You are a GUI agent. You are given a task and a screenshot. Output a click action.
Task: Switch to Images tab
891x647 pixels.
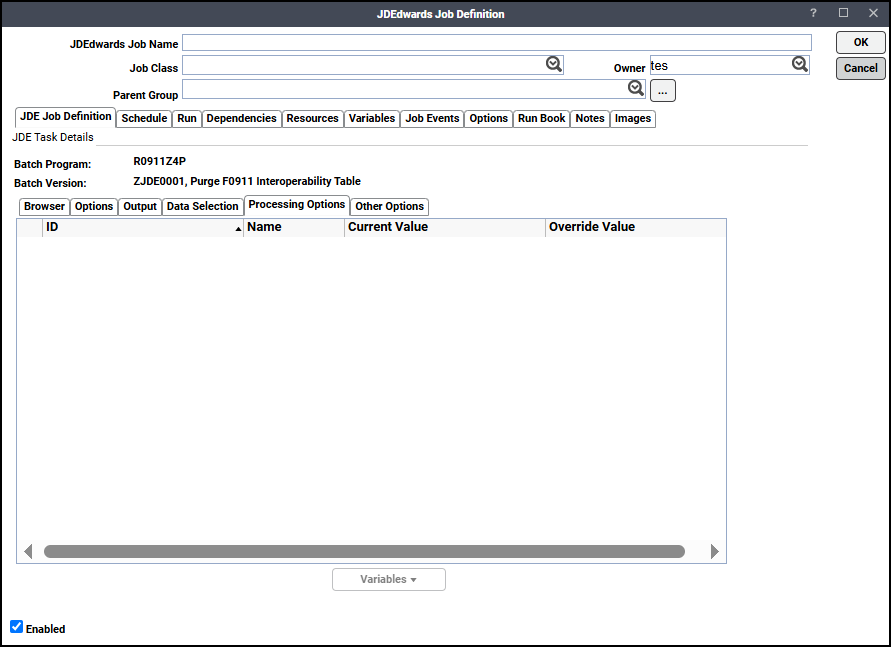[633, 118]
